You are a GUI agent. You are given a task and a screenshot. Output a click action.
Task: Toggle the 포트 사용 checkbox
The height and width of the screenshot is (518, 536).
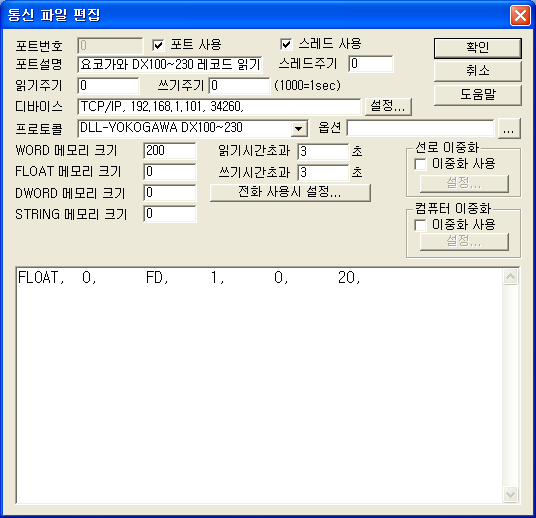click(x=158, y=45)
